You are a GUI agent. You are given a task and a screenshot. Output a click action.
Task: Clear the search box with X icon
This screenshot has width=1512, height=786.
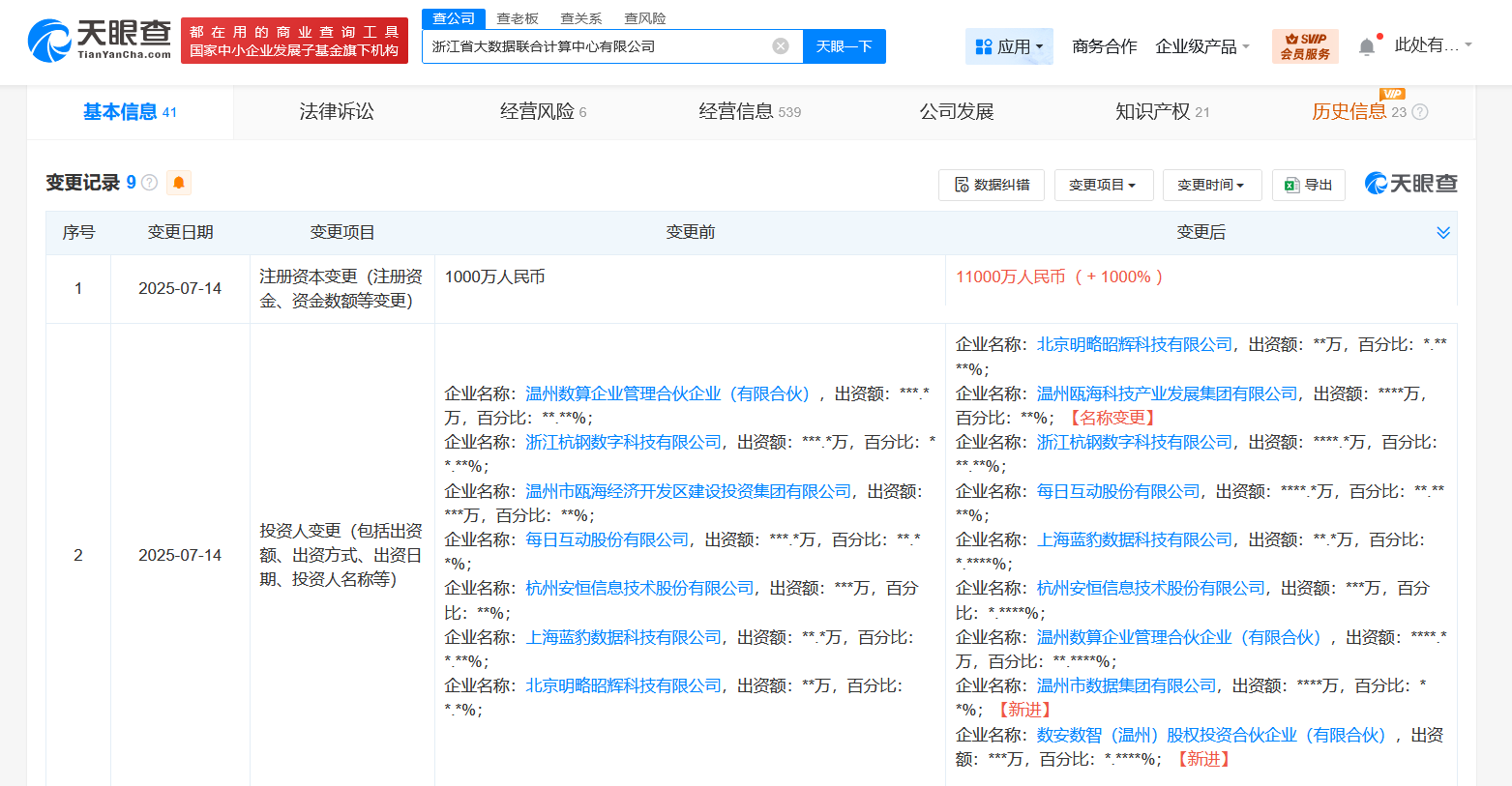coord(781,46)
